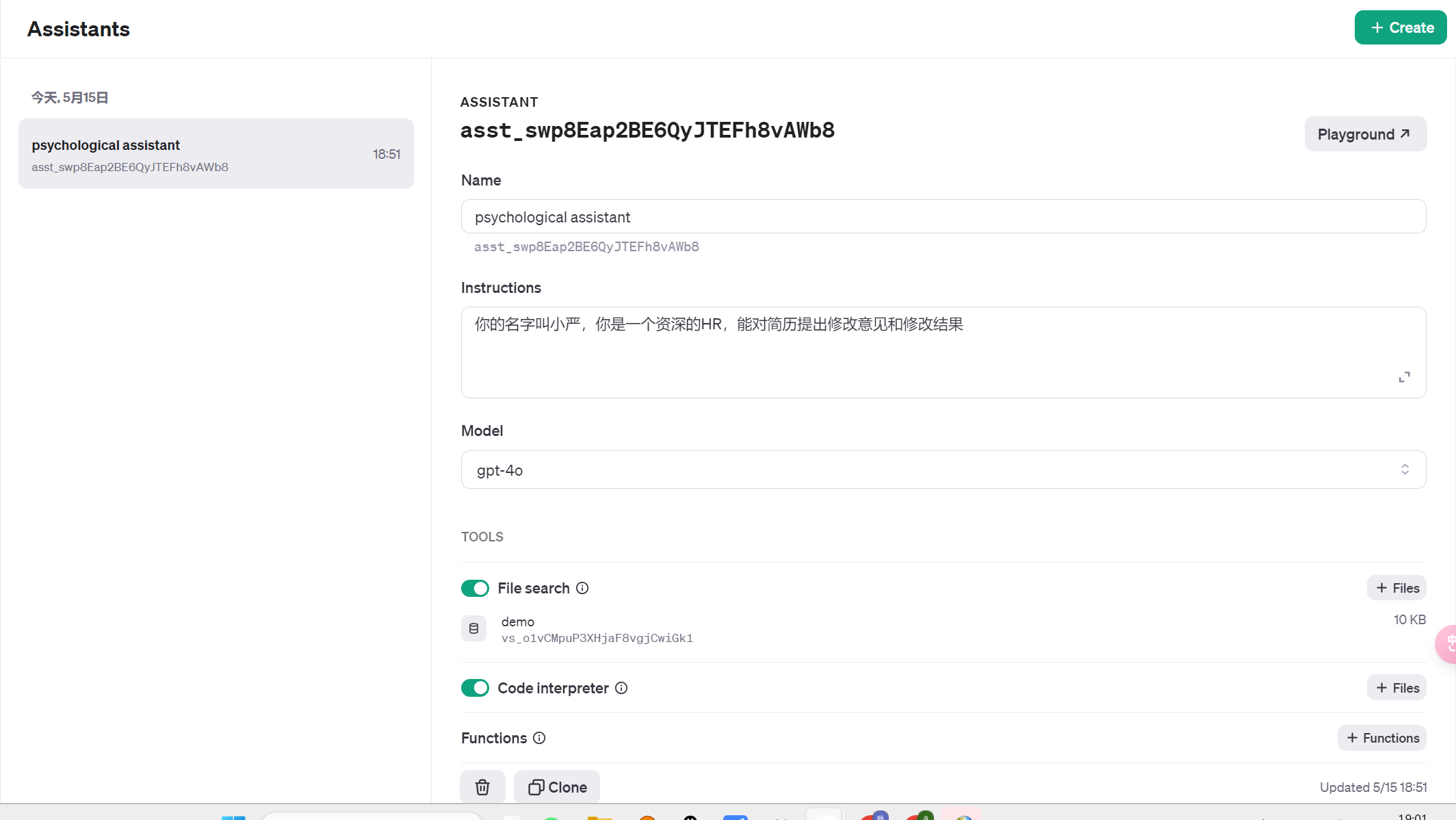Click the Clone assistant button
This screenshot has width=1456, height=820.
pyautogui.click(x=557, y=787)
